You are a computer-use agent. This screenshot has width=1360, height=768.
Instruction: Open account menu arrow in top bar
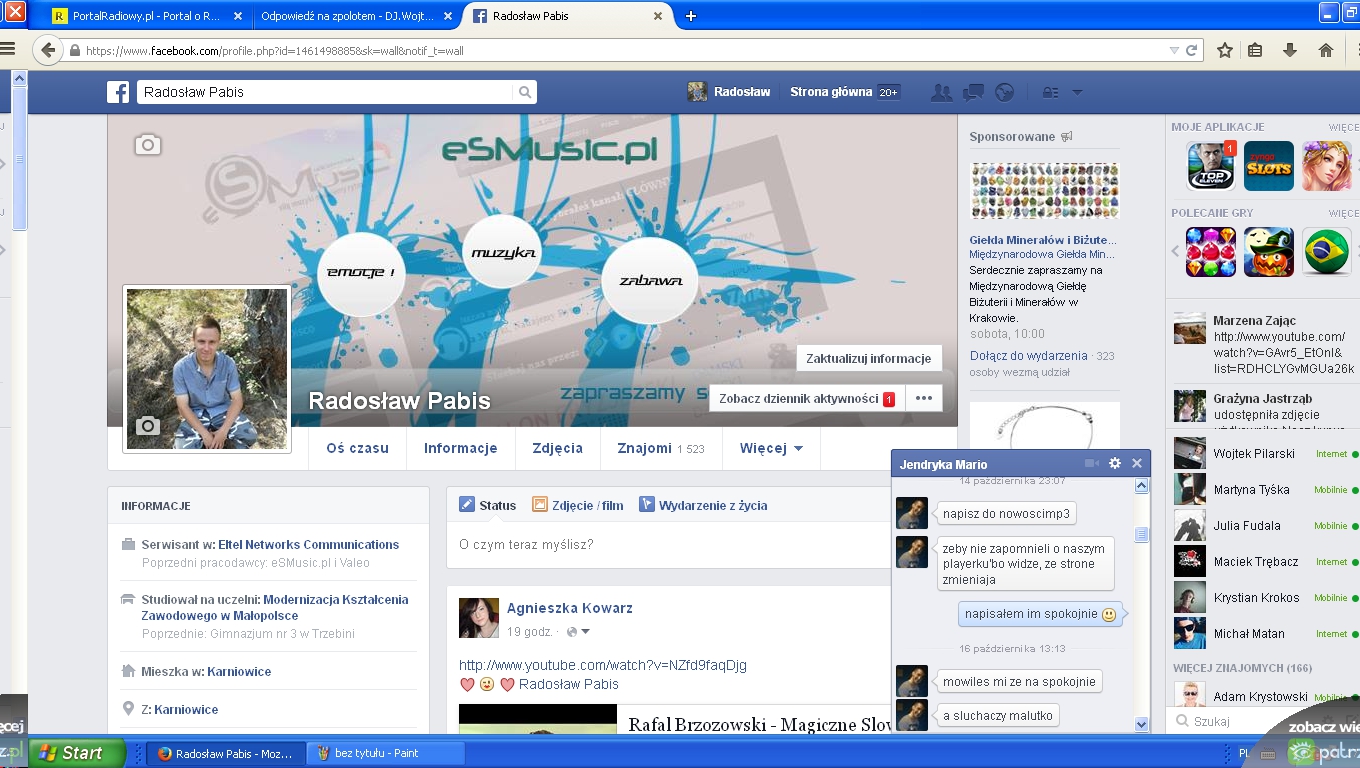point(1077,92)
